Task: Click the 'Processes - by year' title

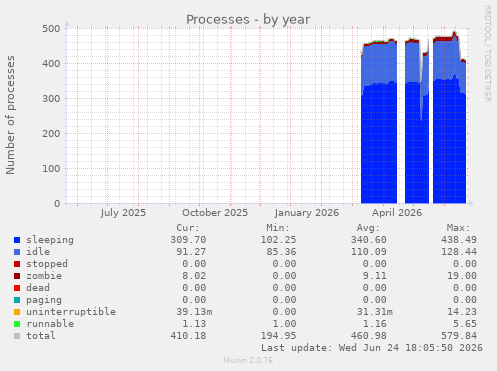Action: click(x=248, y=20)
